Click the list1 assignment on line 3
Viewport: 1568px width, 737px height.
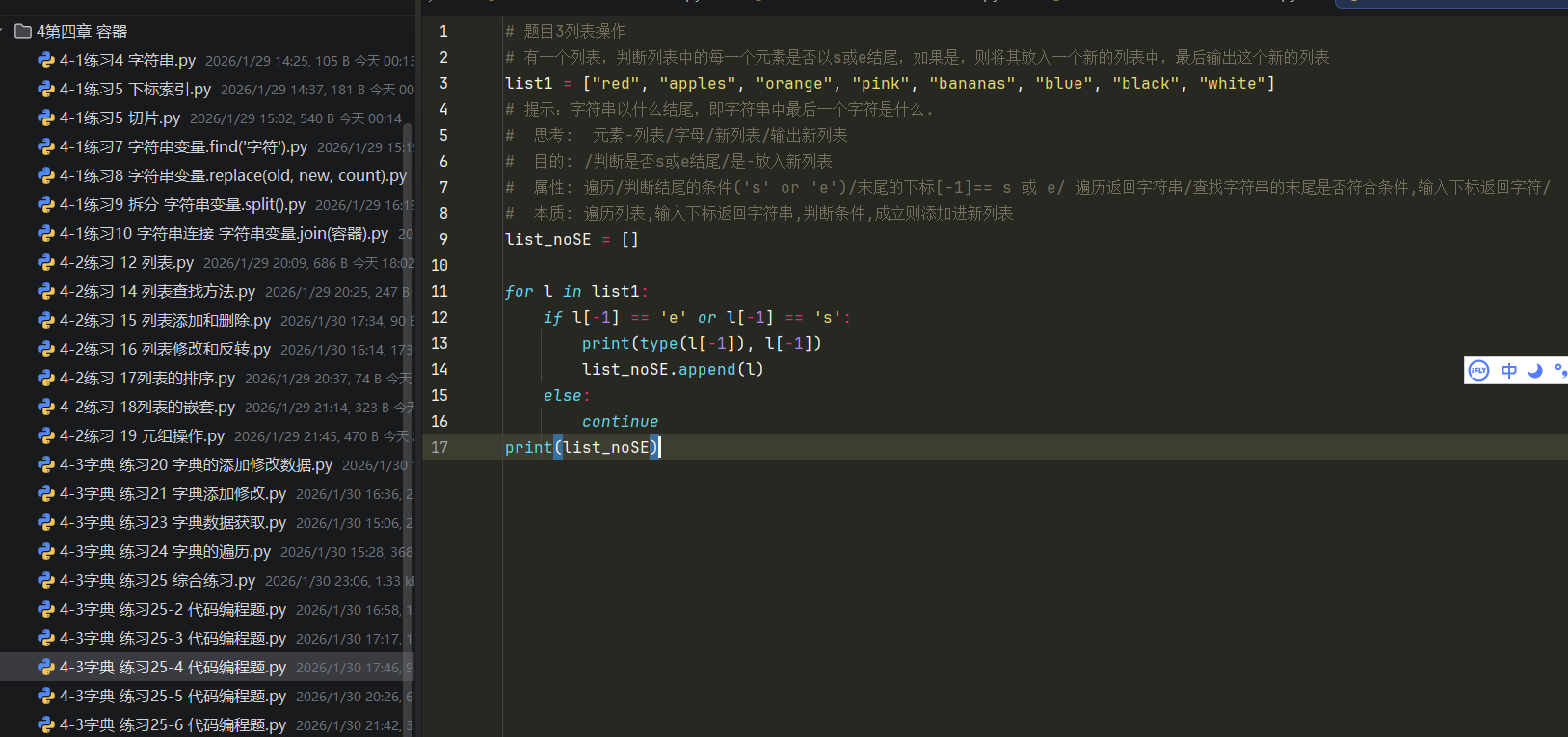pos(890,83)
